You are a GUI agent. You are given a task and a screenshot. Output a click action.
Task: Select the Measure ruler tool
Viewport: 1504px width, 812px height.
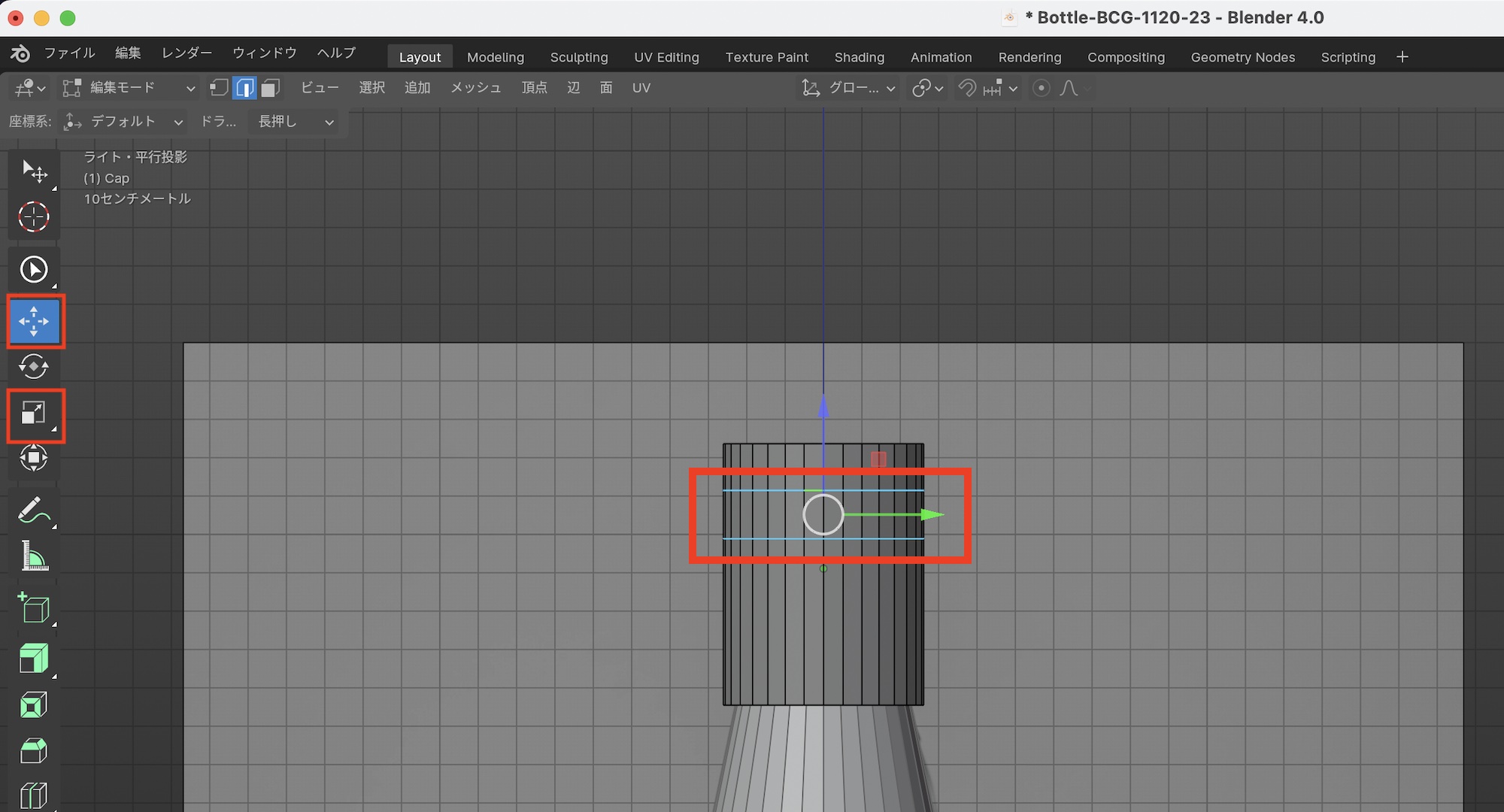pyautogui.click(x=34, y=557)
